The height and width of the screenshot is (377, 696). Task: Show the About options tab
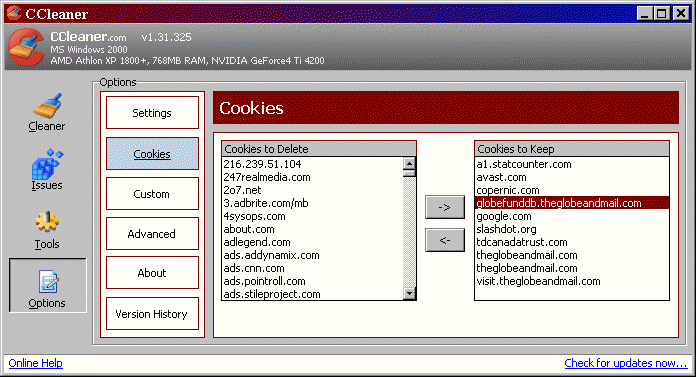click(x=152, y=273)
